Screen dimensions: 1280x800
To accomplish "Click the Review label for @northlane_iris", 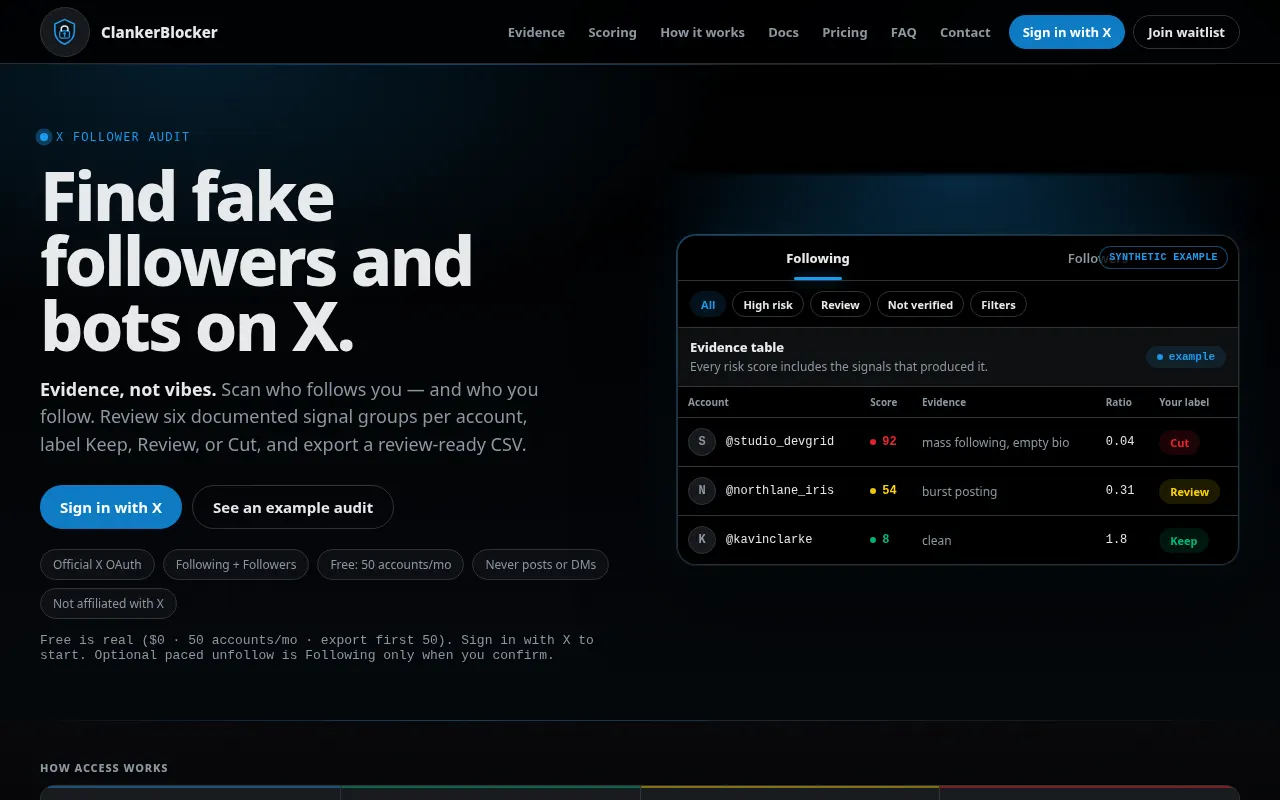I will coord(1190,492).
